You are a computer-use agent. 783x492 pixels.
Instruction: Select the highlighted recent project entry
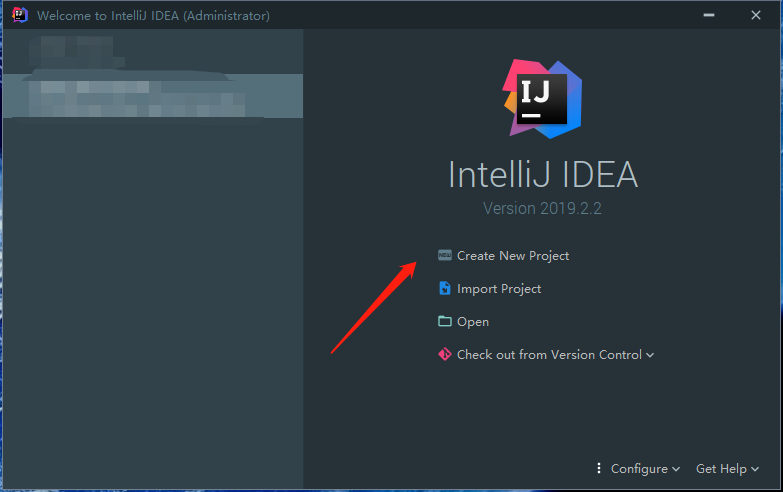coord(153,96)
